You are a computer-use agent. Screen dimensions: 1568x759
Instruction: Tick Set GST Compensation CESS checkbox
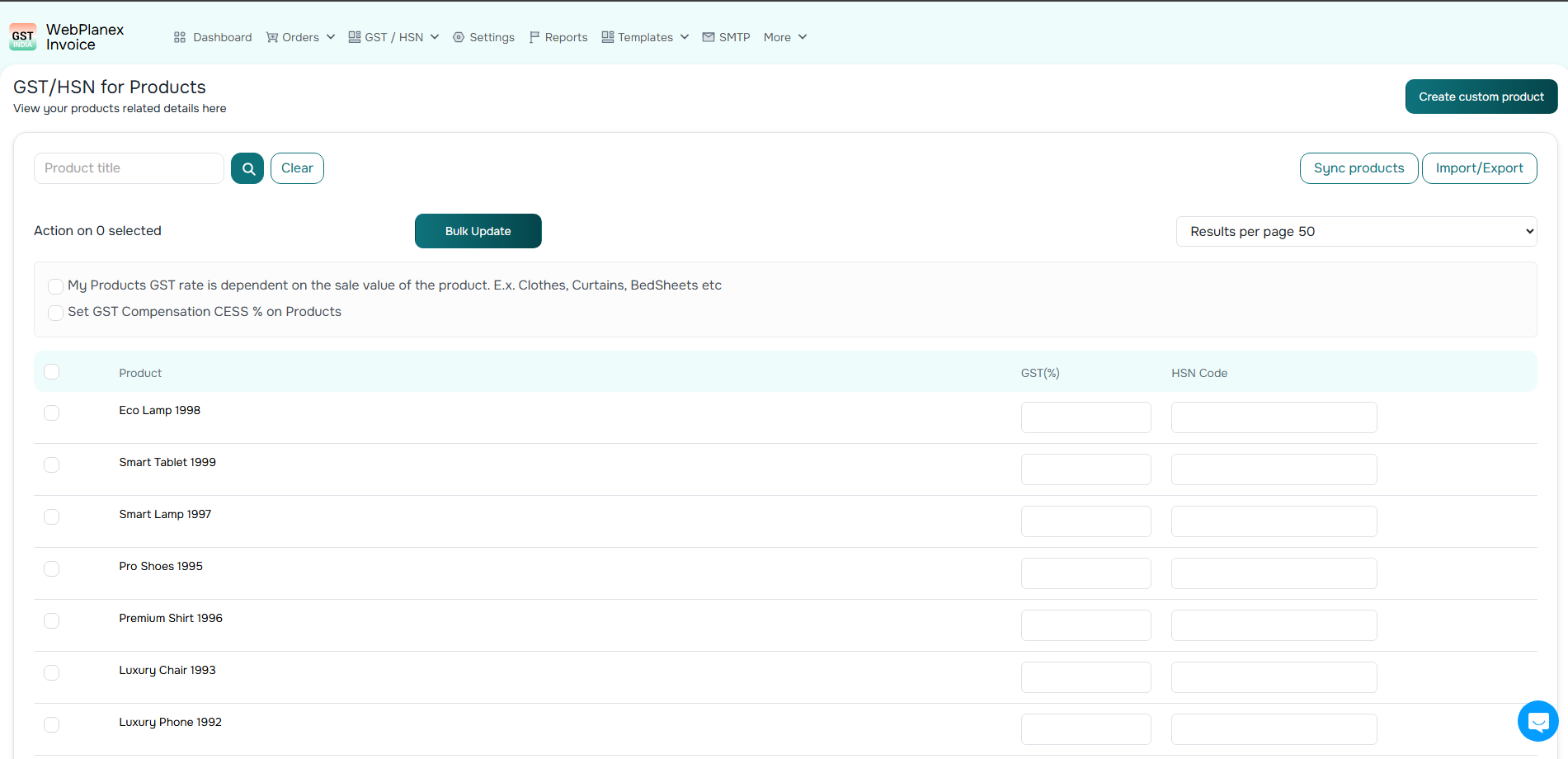pos(55,313)
